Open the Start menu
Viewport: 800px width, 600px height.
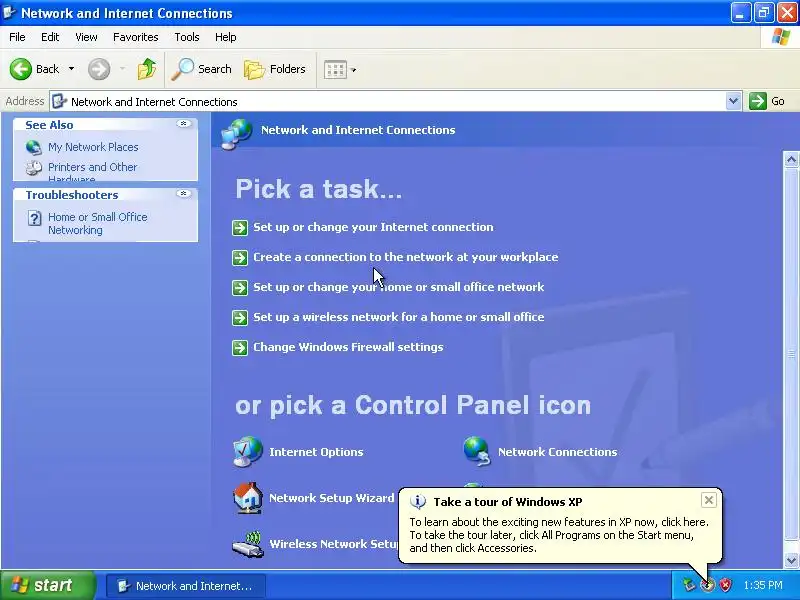[47, 585]
